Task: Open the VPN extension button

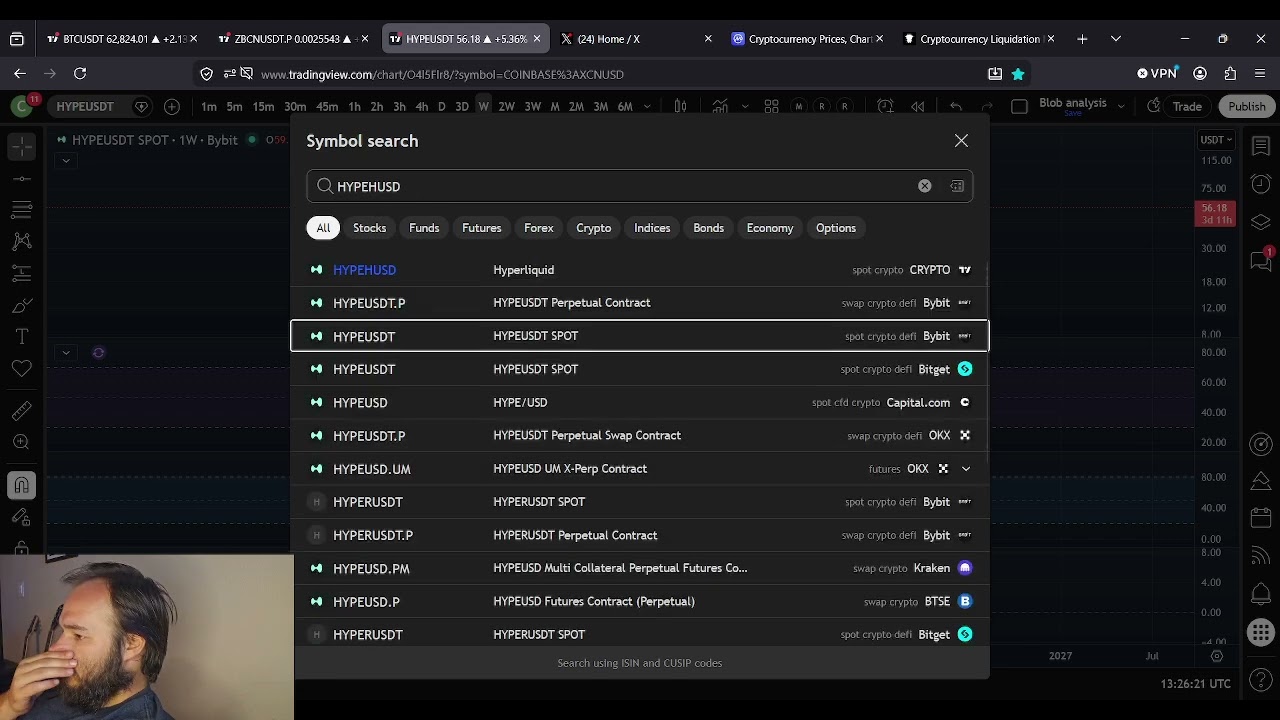Action: click(x=1157, y=73)
